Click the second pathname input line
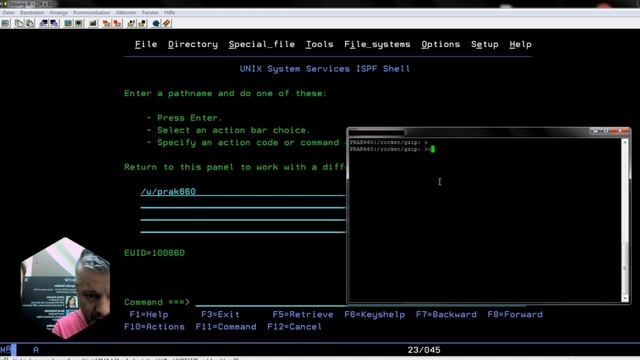Image resolution: width=640 pixels, height=360 pixels. (243, 204)
